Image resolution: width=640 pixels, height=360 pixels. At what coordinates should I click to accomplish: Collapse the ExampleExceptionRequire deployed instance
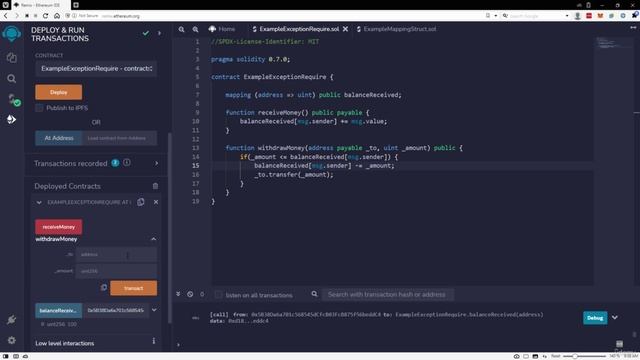pyautogui.click(x=39, y=202)
